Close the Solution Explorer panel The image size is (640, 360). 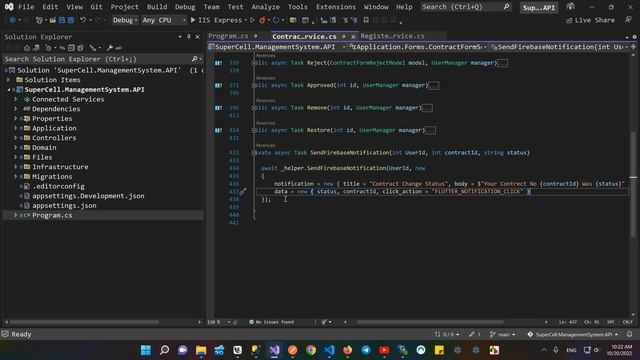198,37
